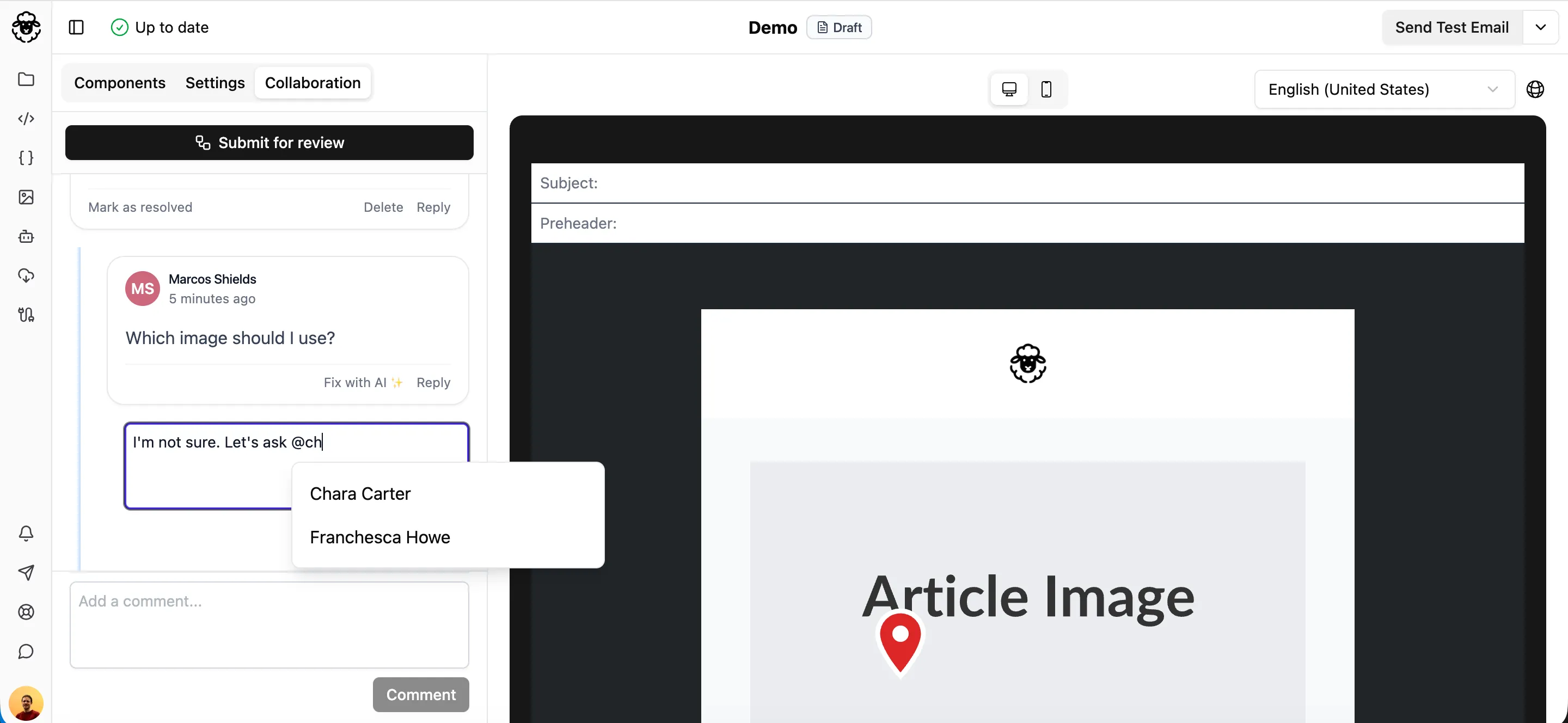The image size is (1568, 723).
Task: Select Chara Carter from mention suggestions
Action: (360, 494)
